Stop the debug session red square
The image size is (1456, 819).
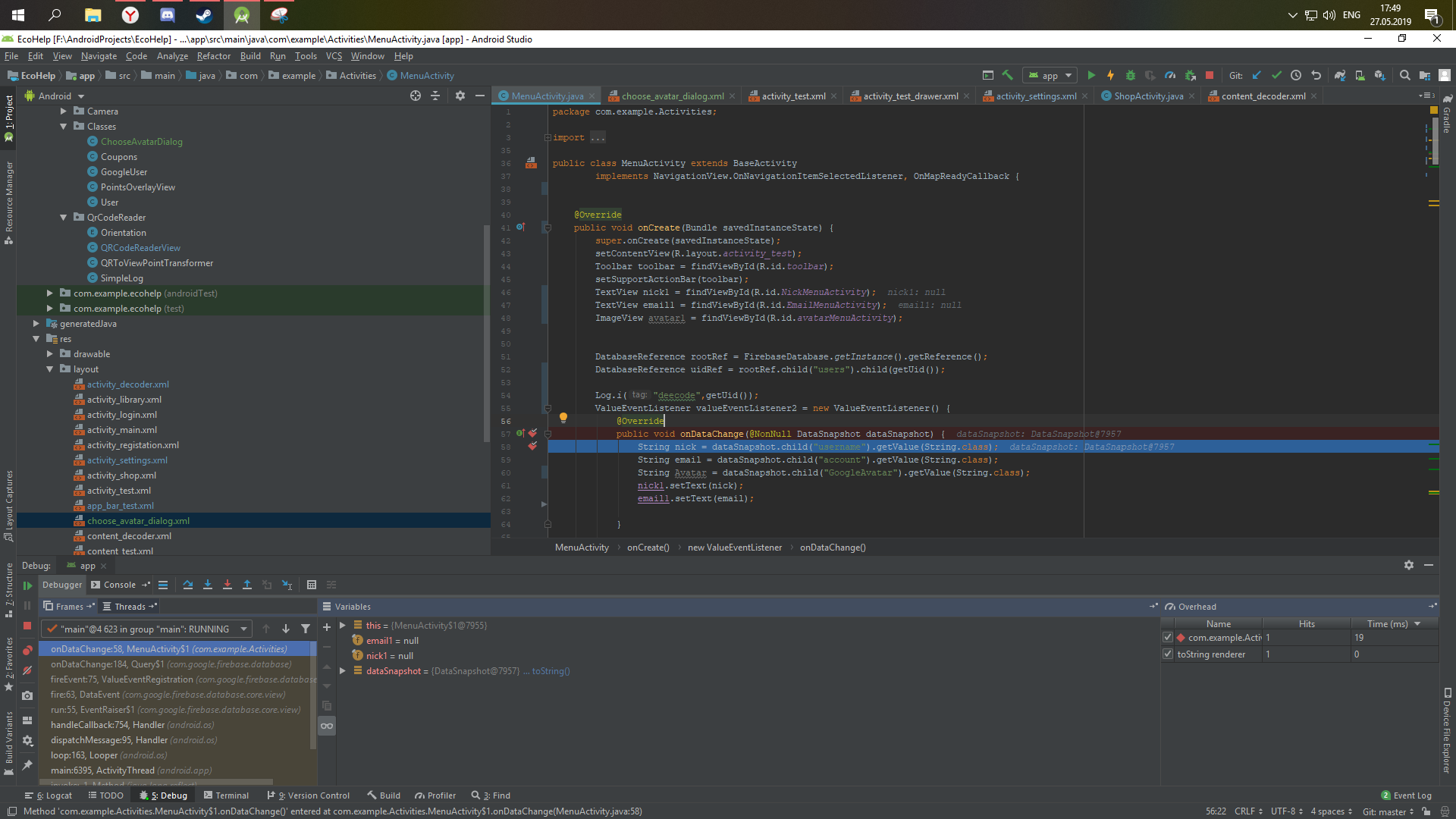click(27, 626)
